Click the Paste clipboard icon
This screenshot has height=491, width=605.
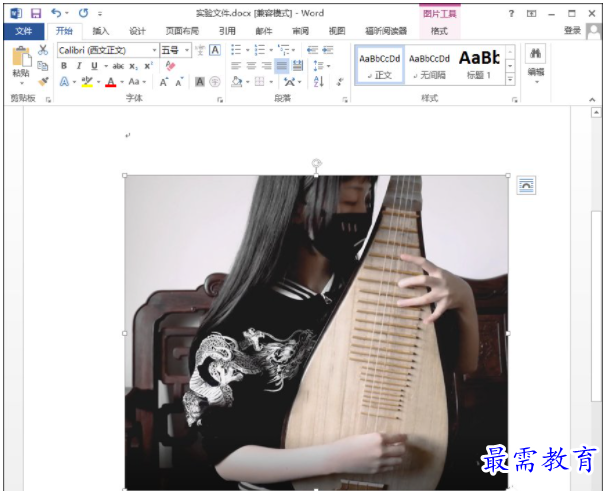click(21, 57)
